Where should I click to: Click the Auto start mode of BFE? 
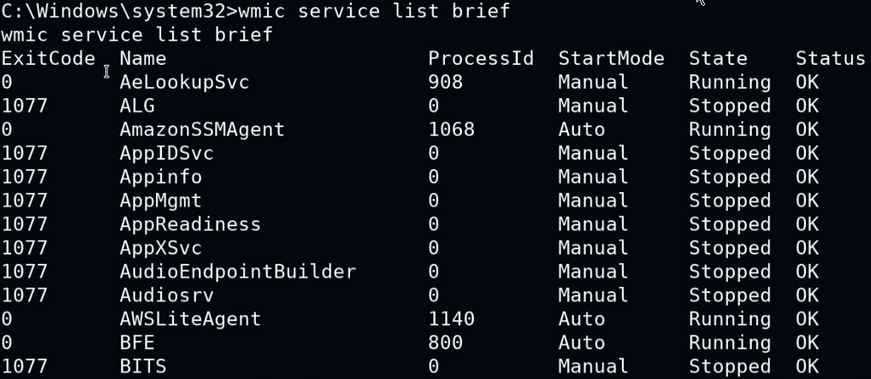(x=582, y=342)
